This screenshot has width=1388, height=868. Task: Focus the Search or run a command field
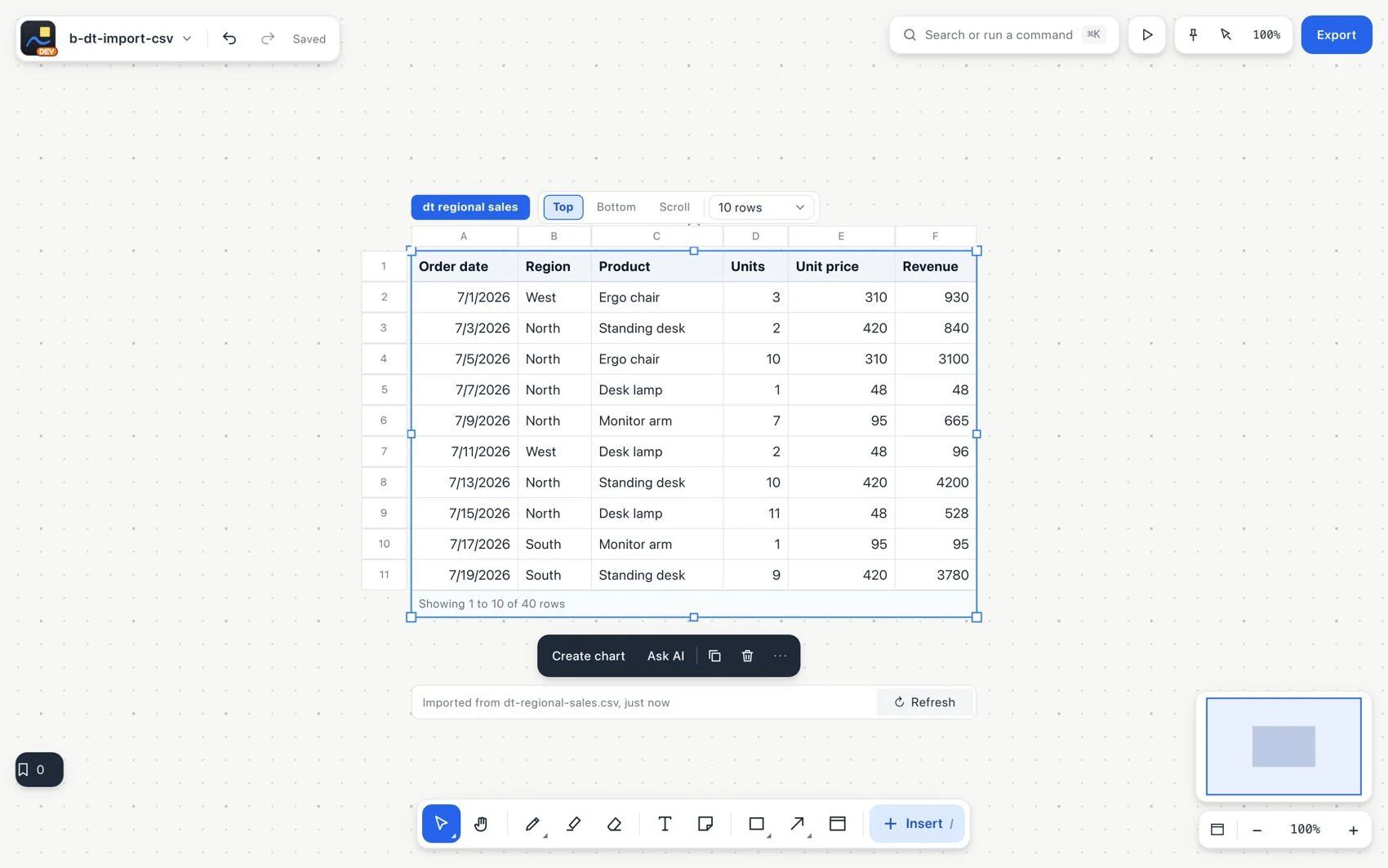click(x=1003, y=34)
